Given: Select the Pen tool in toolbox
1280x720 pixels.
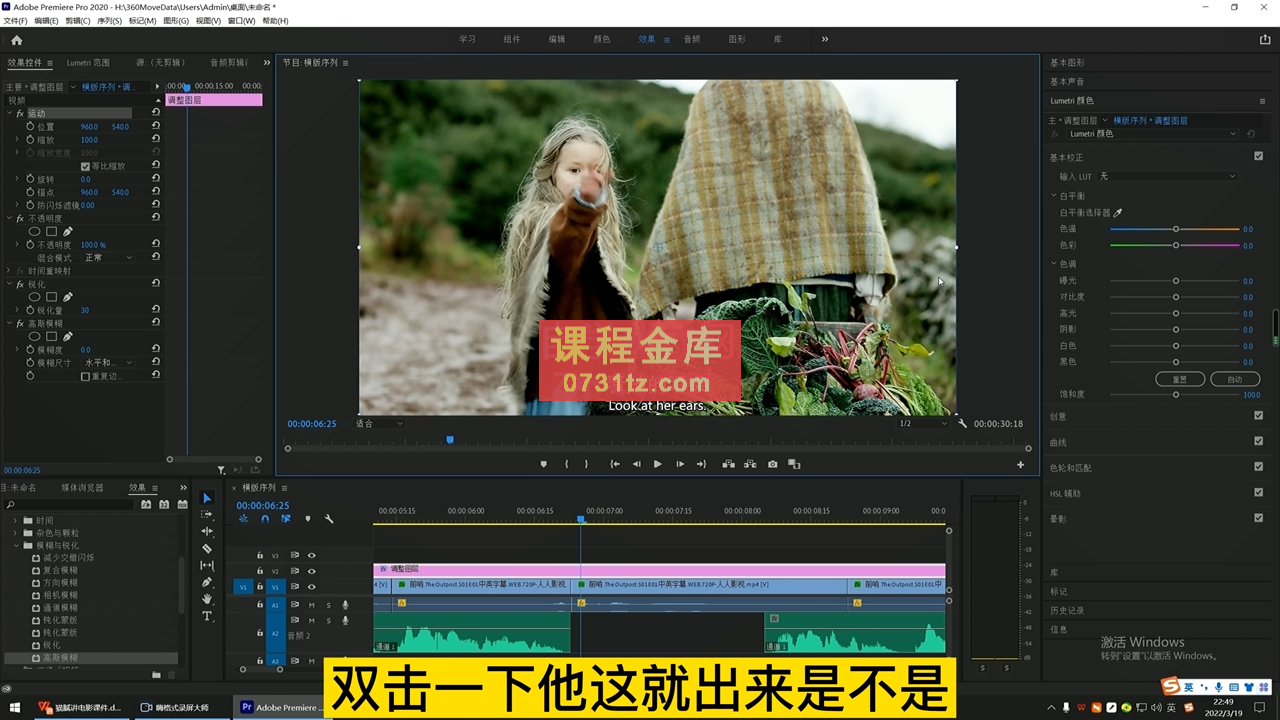Looking at the screenshot, I should 207,582.
